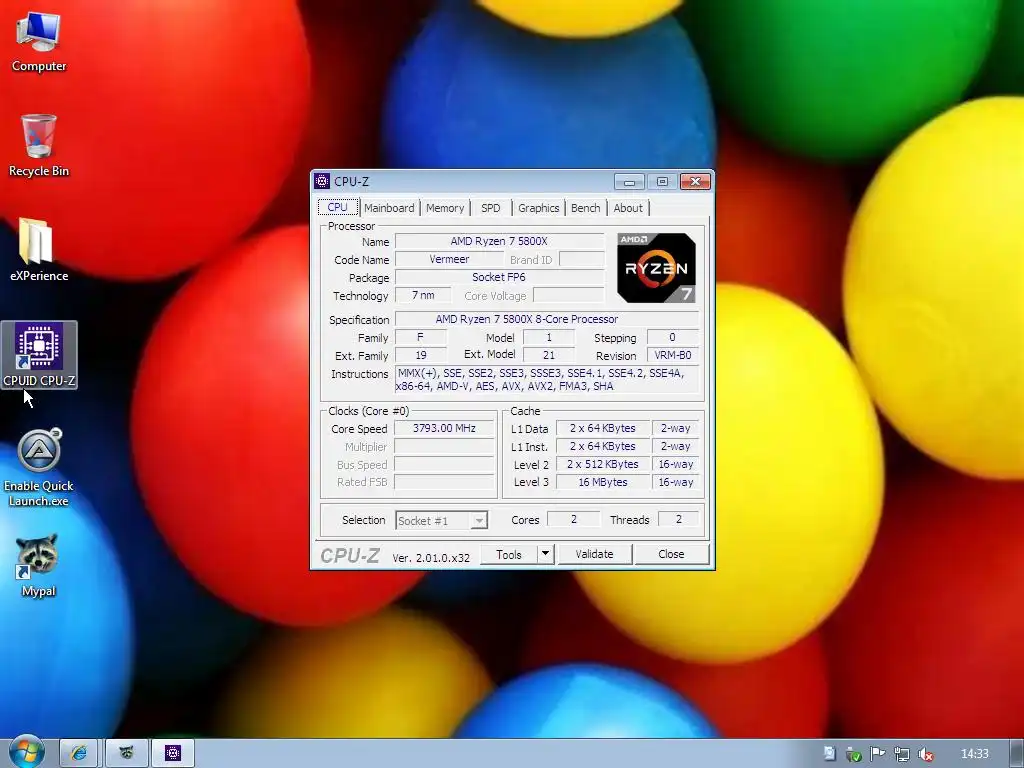1024x768 pixels.
Task: Click the Level 2 value 2 x 512 KBytes
Action: (602, 464)
